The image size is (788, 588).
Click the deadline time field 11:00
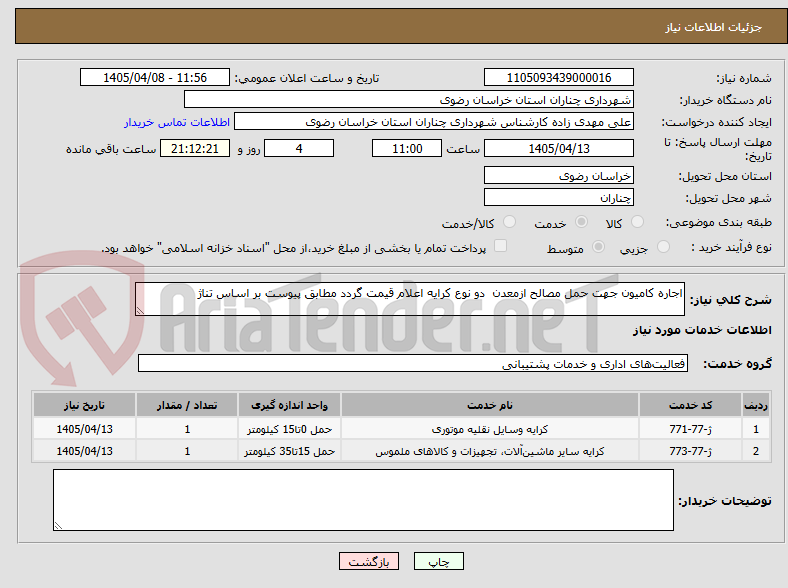point(407,148)
